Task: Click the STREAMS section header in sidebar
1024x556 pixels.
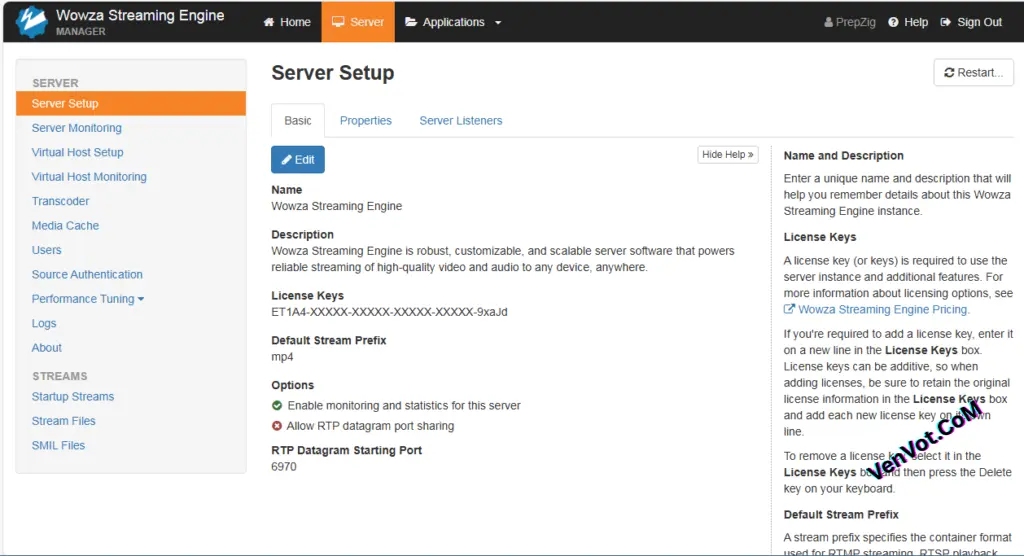Action: click(59, 376)
